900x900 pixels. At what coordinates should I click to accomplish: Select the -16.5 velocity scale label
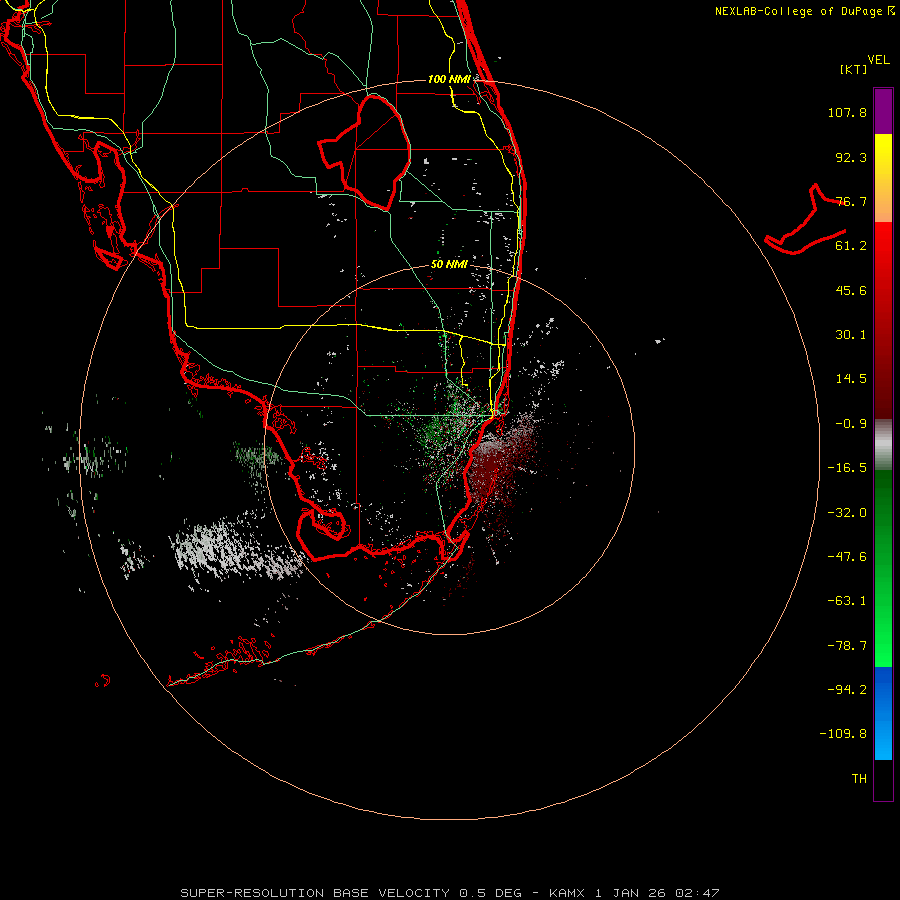[847, 468]
